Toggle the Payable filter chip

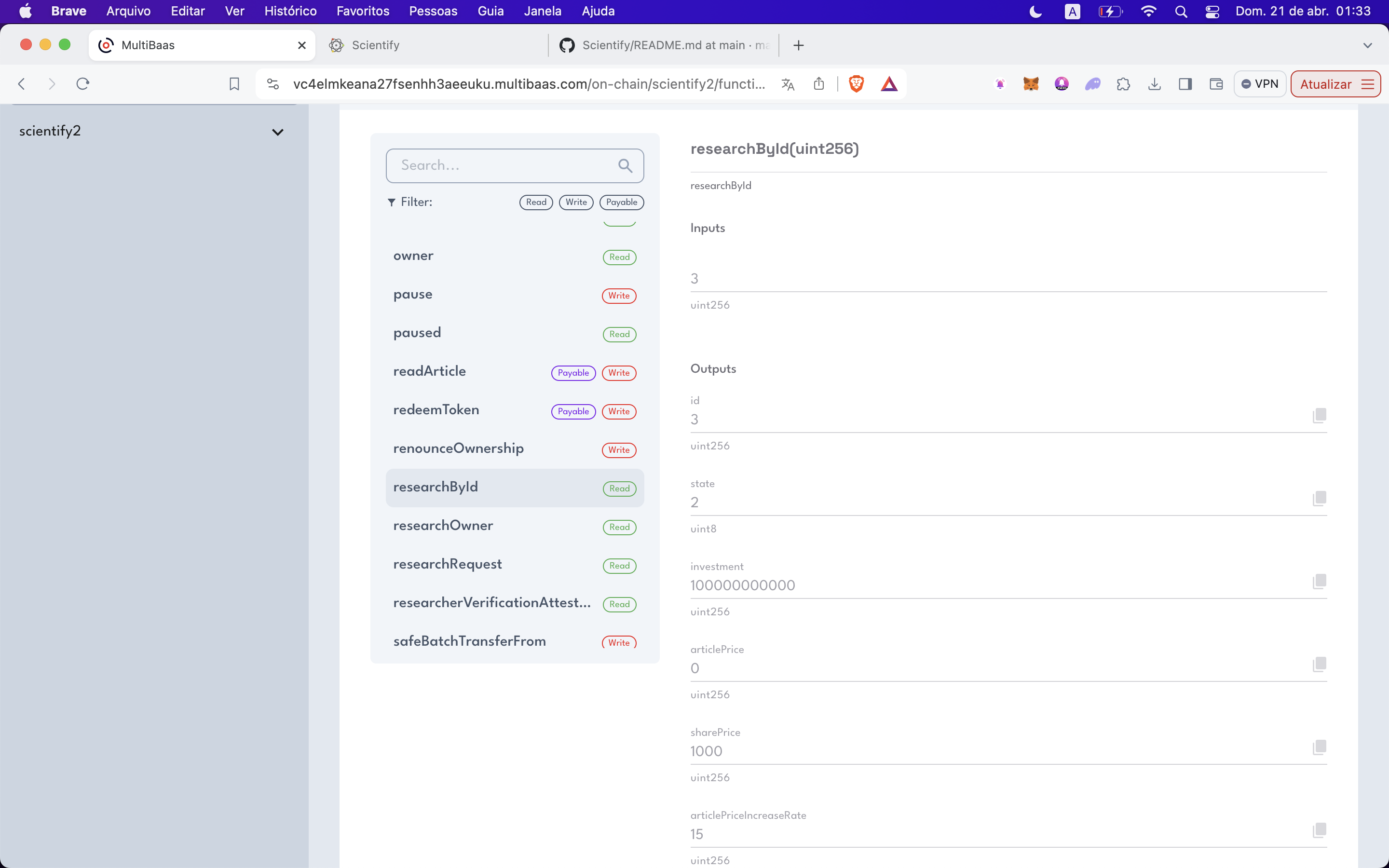pos(622,202)
